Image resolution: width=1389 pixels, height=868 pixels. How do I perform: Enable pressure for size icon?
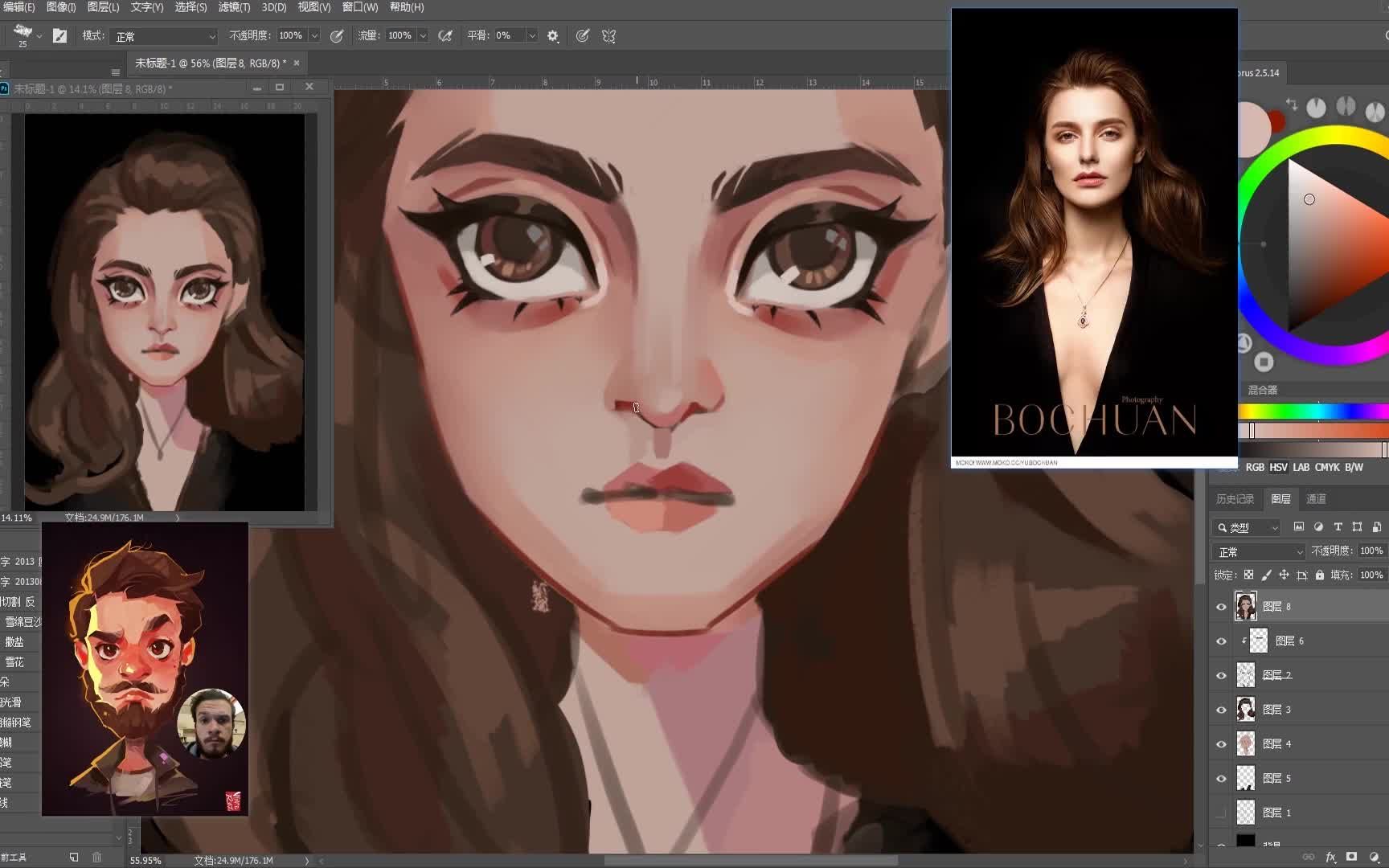tap(583, 35)
